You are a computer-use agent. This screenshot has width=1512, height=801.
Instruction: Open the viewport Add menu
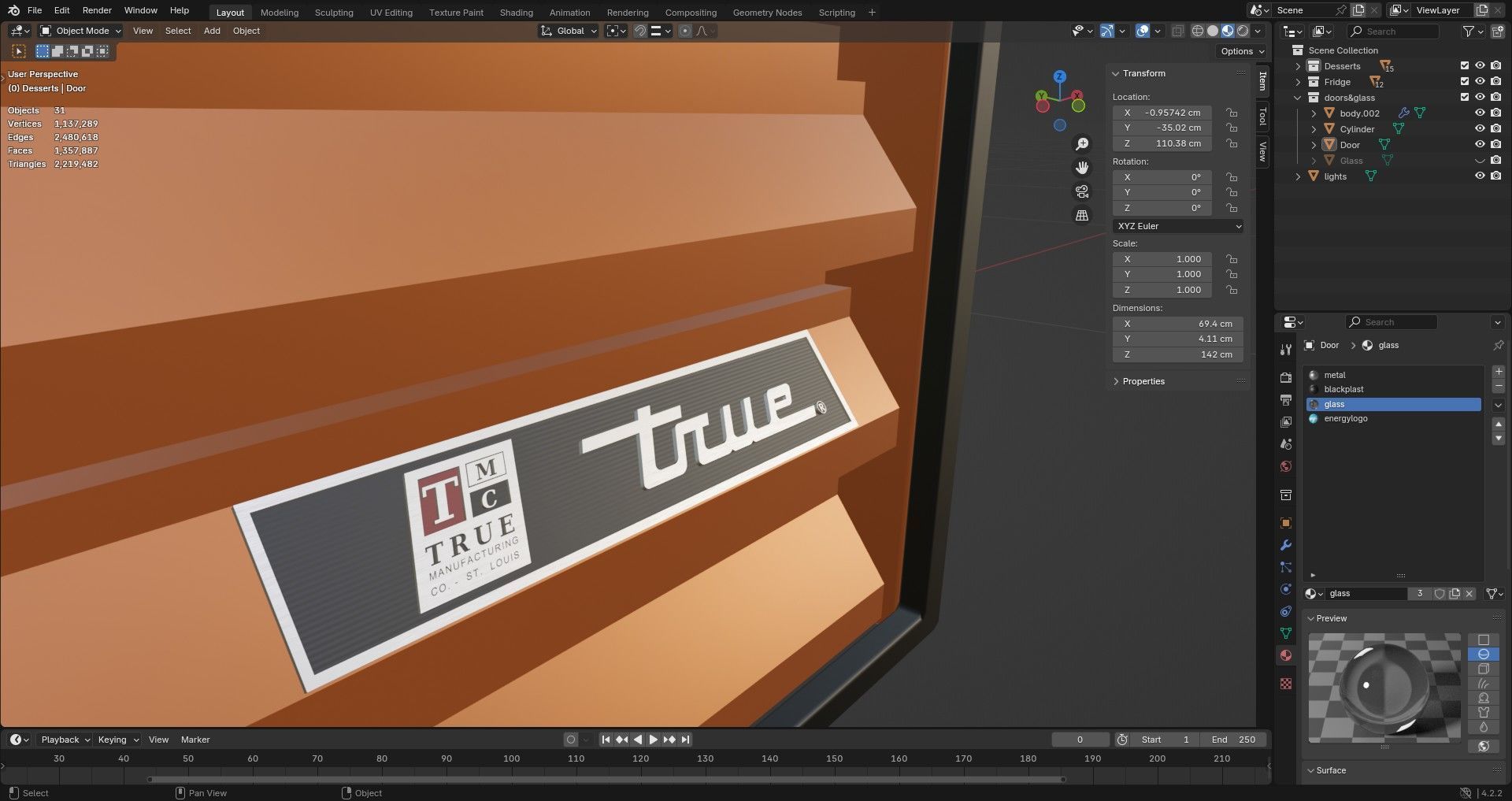pyautogui.click(x=212, y=31)
